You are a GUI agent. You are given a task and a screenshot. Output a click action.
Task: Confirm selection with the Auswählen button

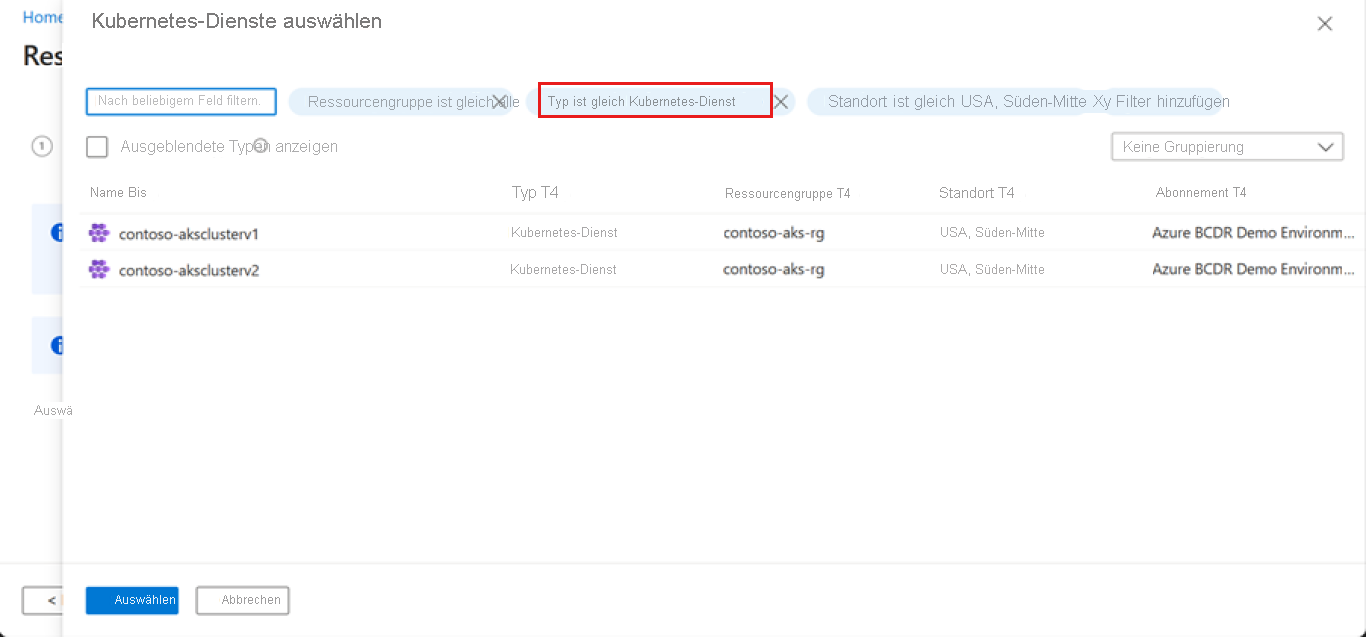pos(131,600)
